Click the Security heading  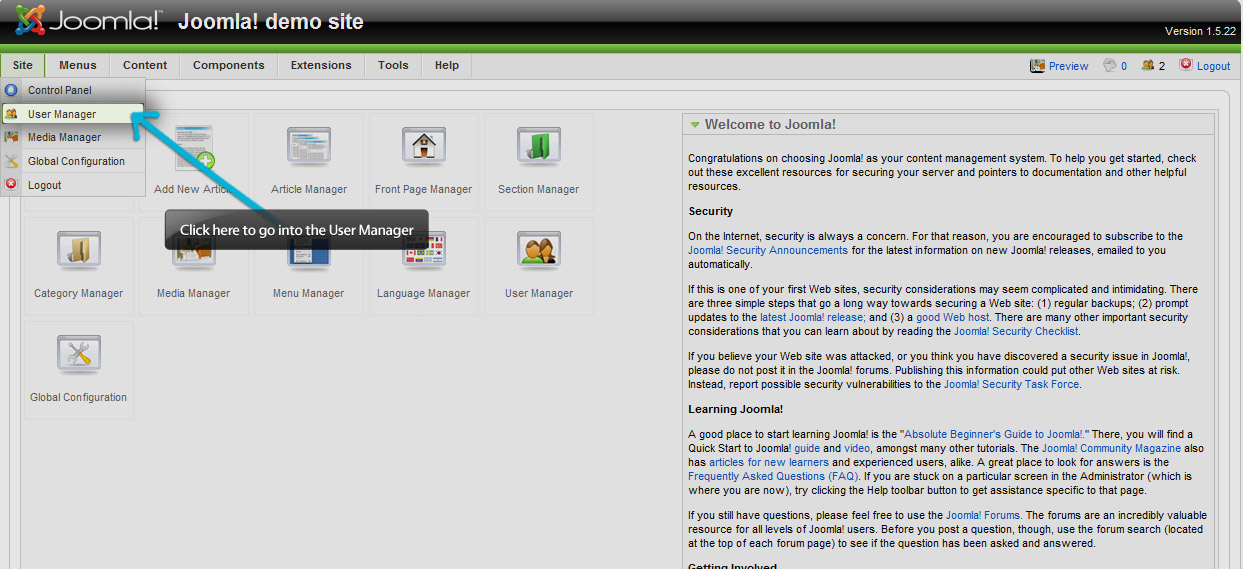710,211
